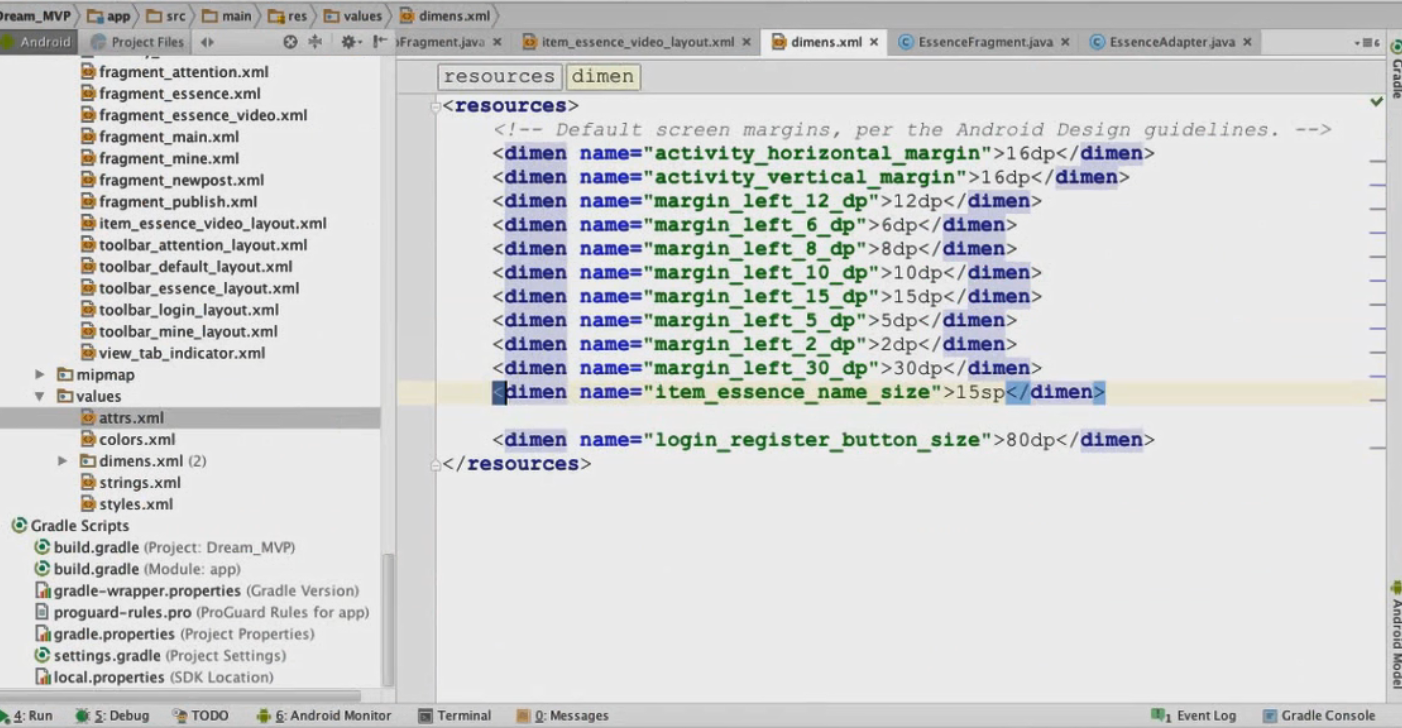Expand the mipmap folder arrow
Screen dimensions: 1402x728
[40, 374]
